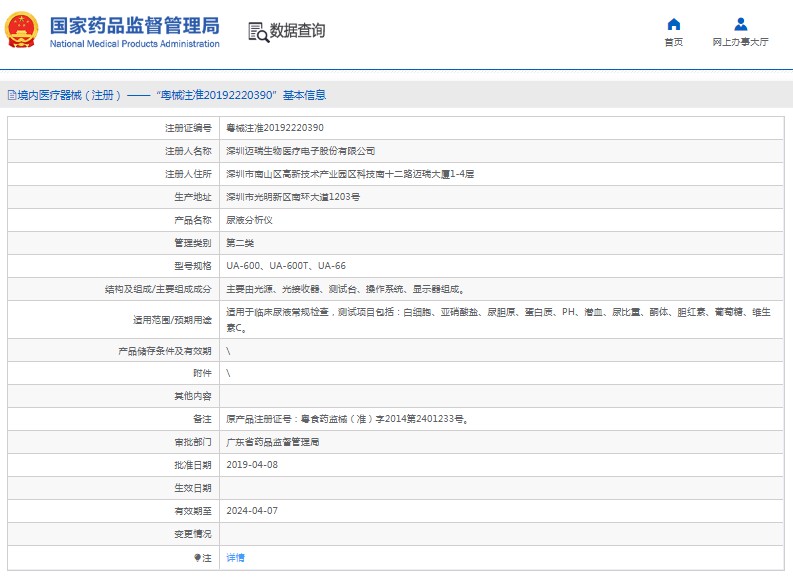Click the National Medical Products Administration text

pos(133,44)
